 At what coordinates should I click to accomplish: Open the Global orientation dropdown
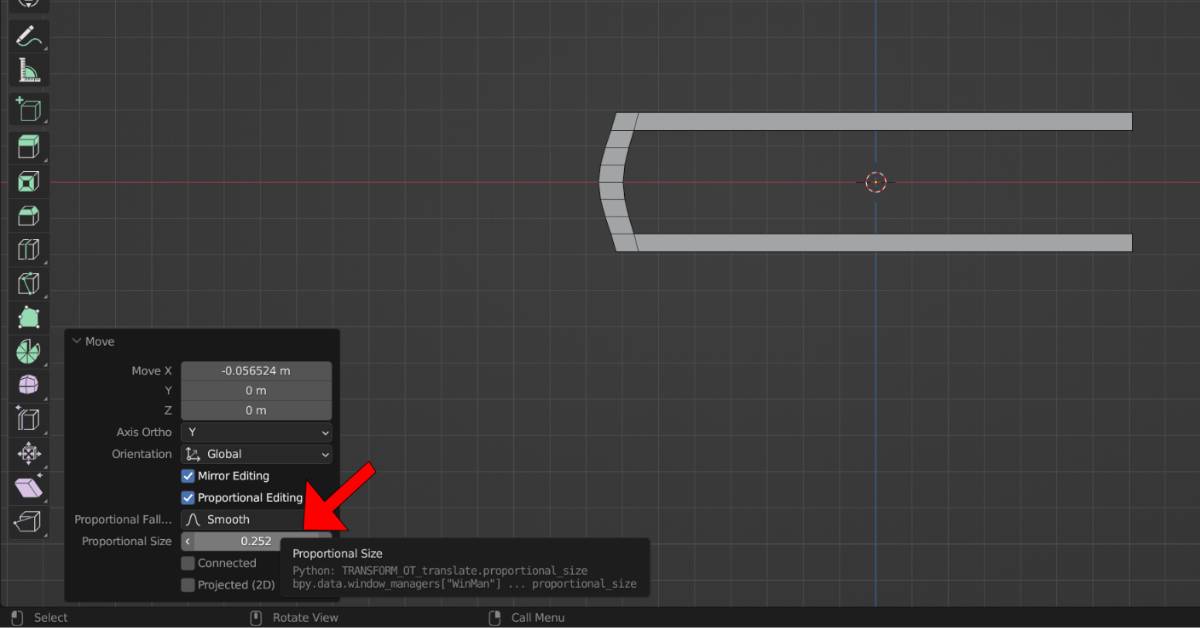click(x=256, y=453)
